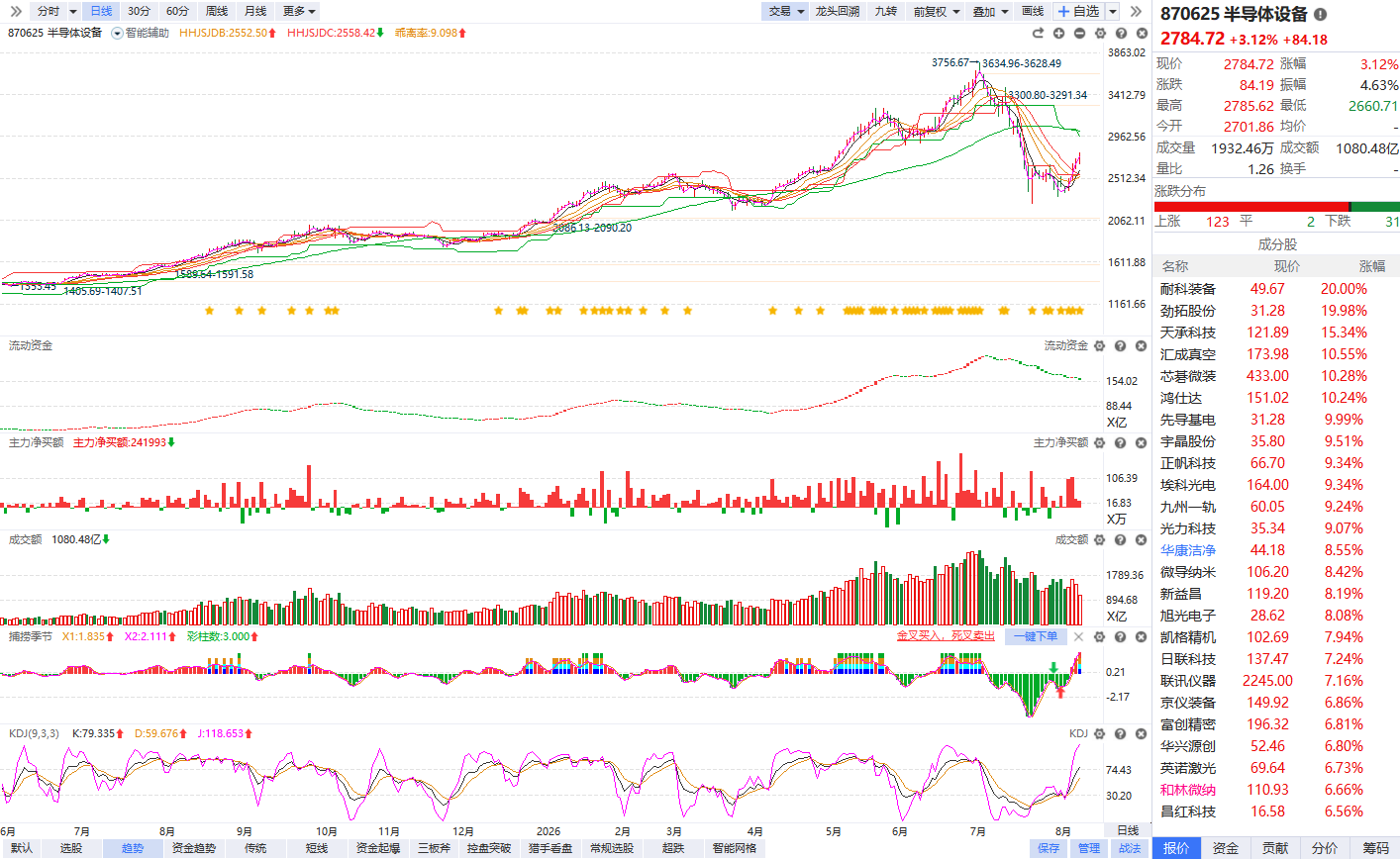Viewport: 1400px width, 859px height.
Task: Remove the 成交额 indicator panel
Action: pos(1141,539)
